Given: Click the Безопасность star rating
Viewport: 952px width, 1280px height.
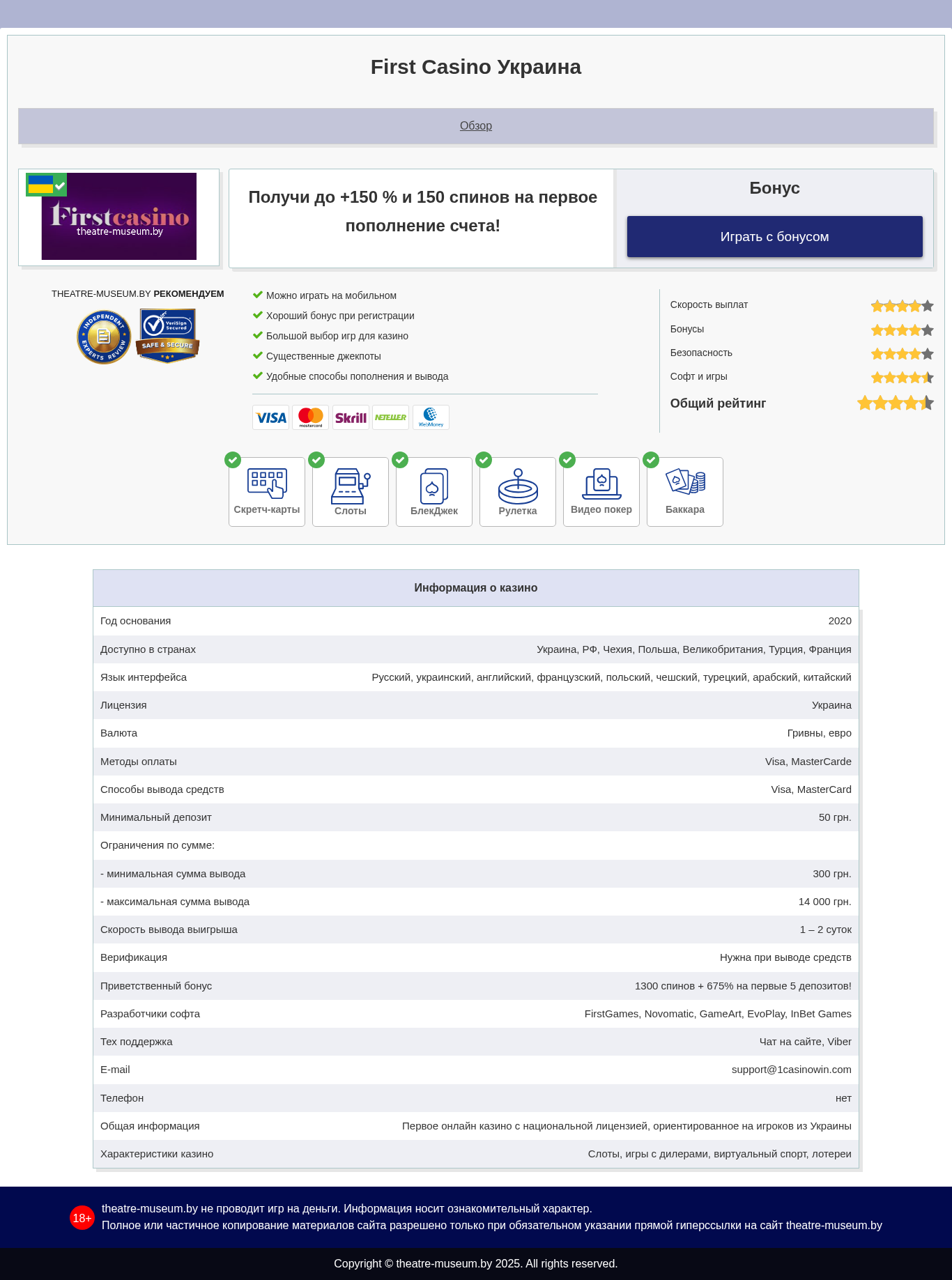Looking at the screenshot, I should tap(902, 353).
